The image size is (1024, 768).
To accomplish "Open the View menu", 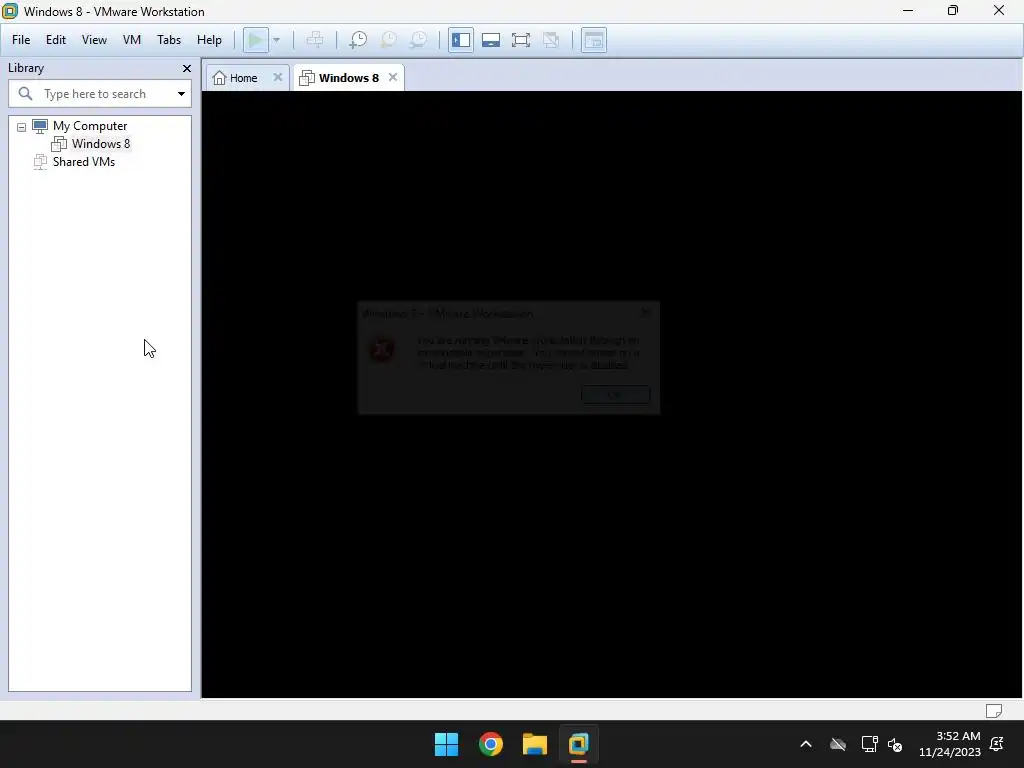I will pyautogui.click(x=94, y=40).
